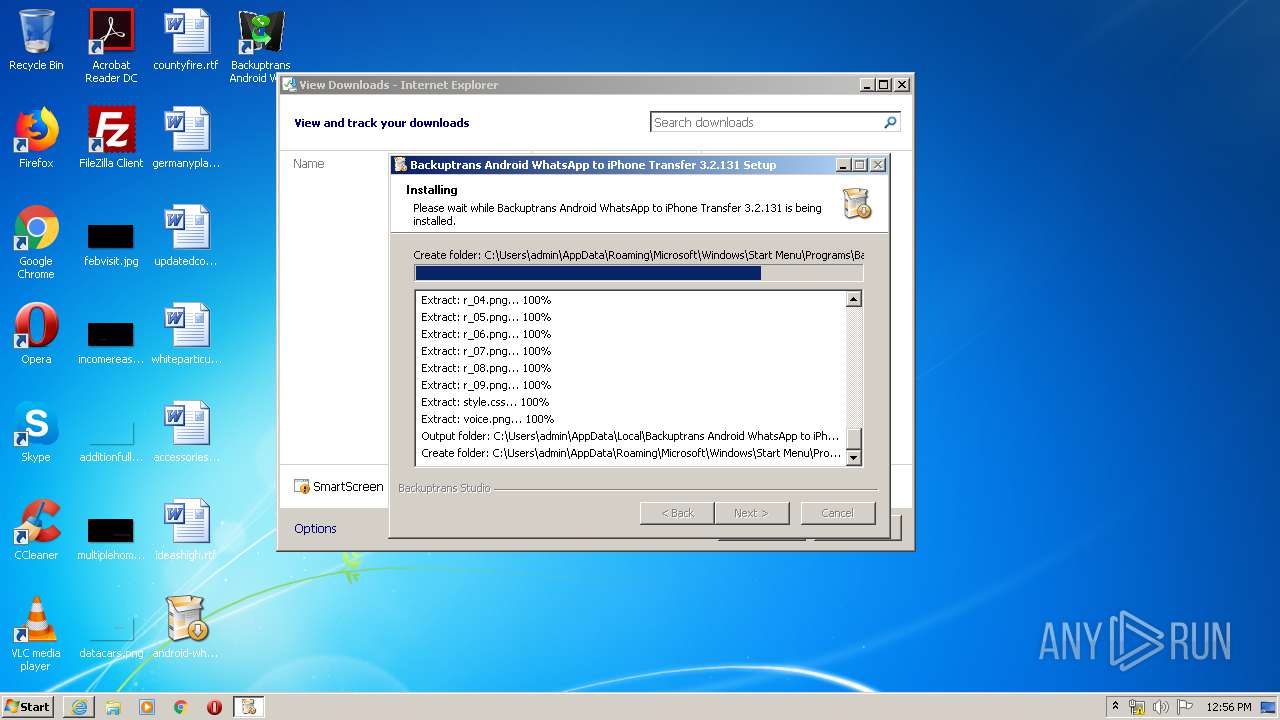Click Opera icon in taskbar
Viewport: 1280px width, 720px height.
[214, 707]
